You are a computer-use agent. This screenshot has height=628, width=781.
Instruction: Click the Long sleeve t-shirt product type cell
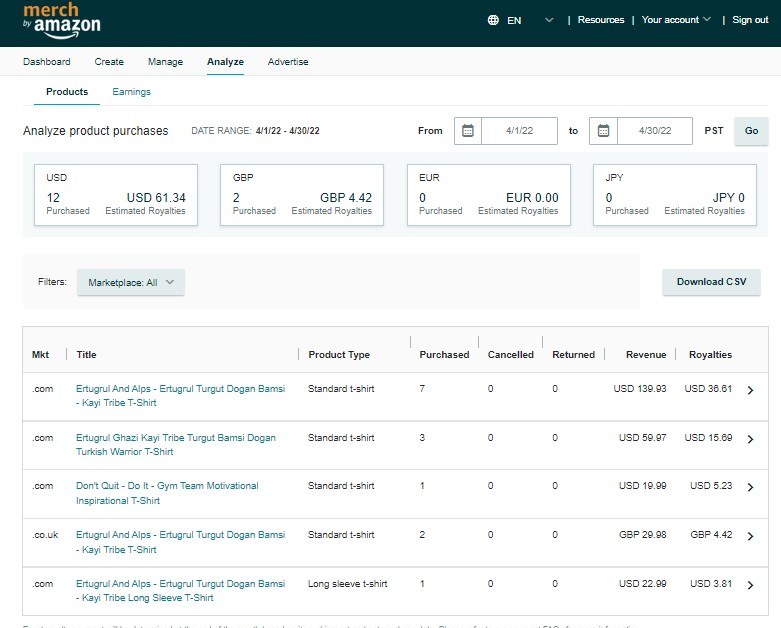348,584
